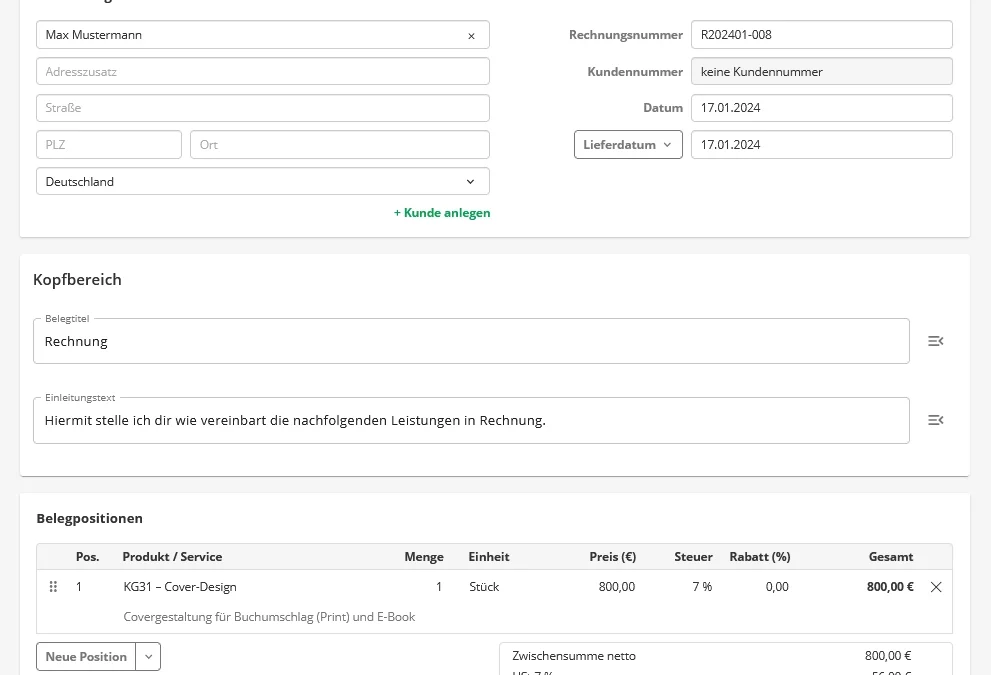Viewport: 991px width, 675px height.
Task: Click the Ort city field
Action: 339,145
